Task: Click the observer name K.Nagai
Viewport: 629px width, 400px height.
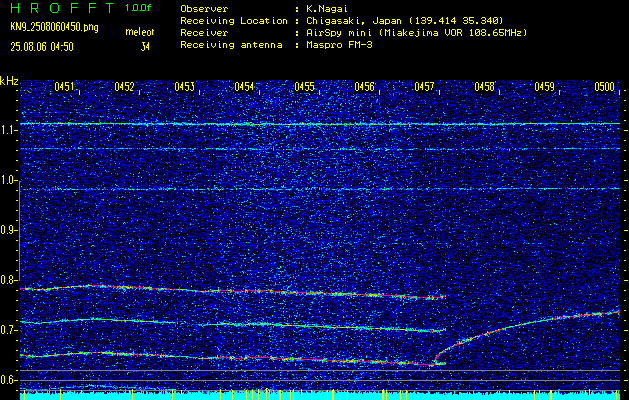Action: click(327, 8)
